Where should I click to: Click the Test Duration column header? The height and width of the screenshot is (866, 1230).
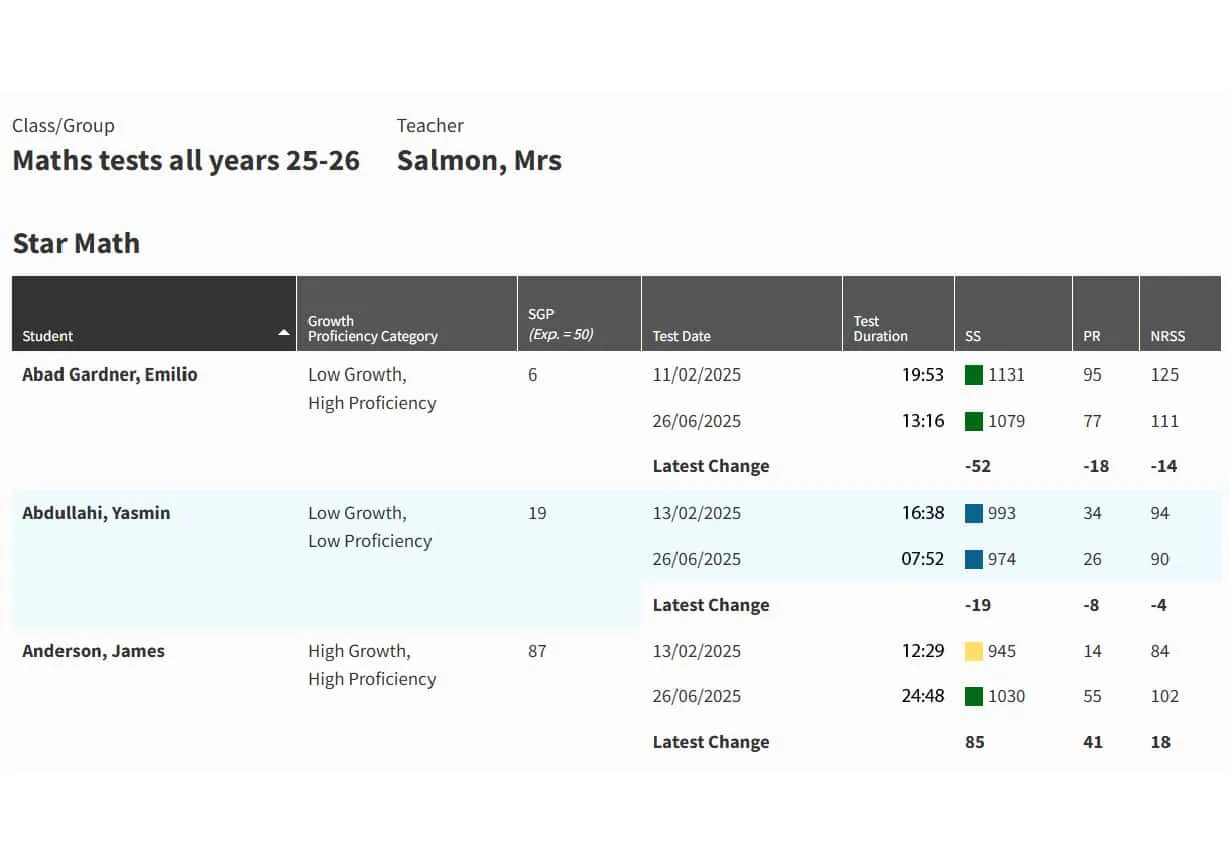pyautogui.click(x=898, y=313)
